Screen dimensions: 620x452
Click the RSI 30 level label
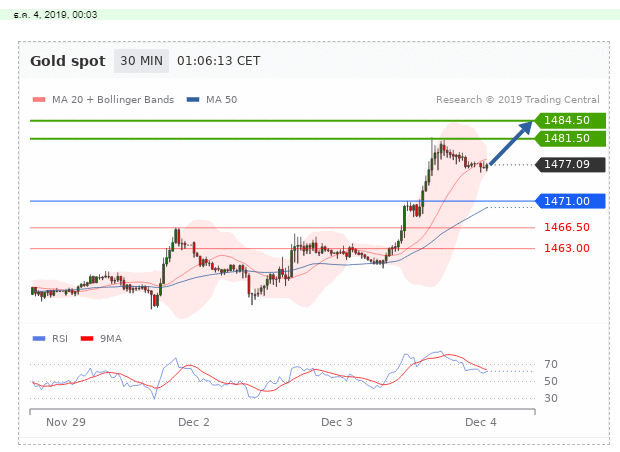551,398
